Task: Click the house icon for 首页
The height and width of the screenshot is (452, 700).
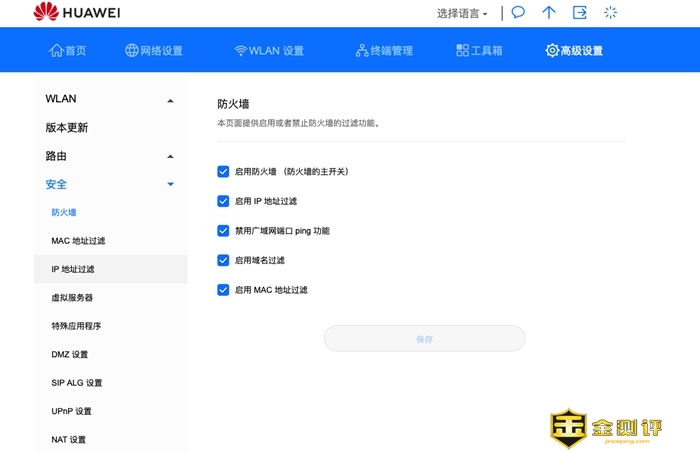Action: tap(56, 51)
